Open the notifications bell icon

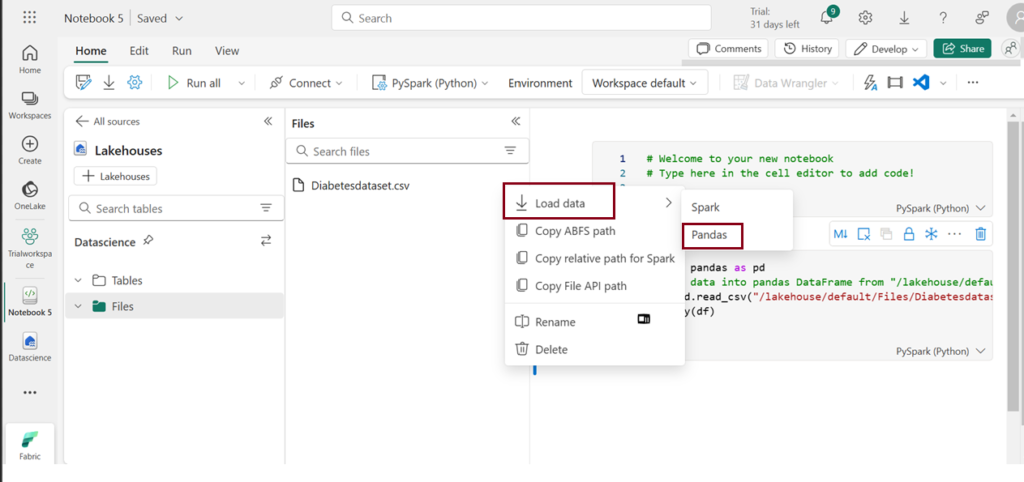click(827, 18)
